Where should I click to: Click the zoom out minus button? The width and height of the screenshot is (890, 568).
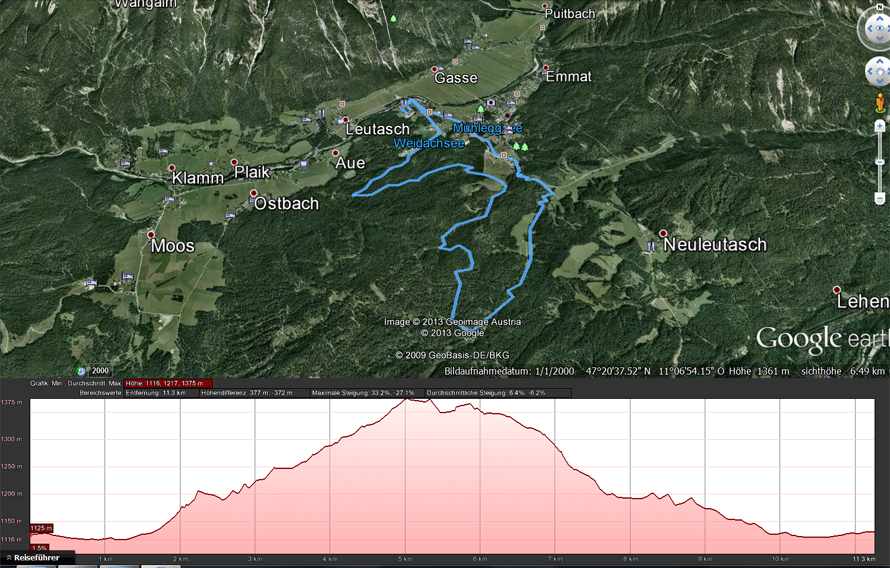(x=880, y=198)
